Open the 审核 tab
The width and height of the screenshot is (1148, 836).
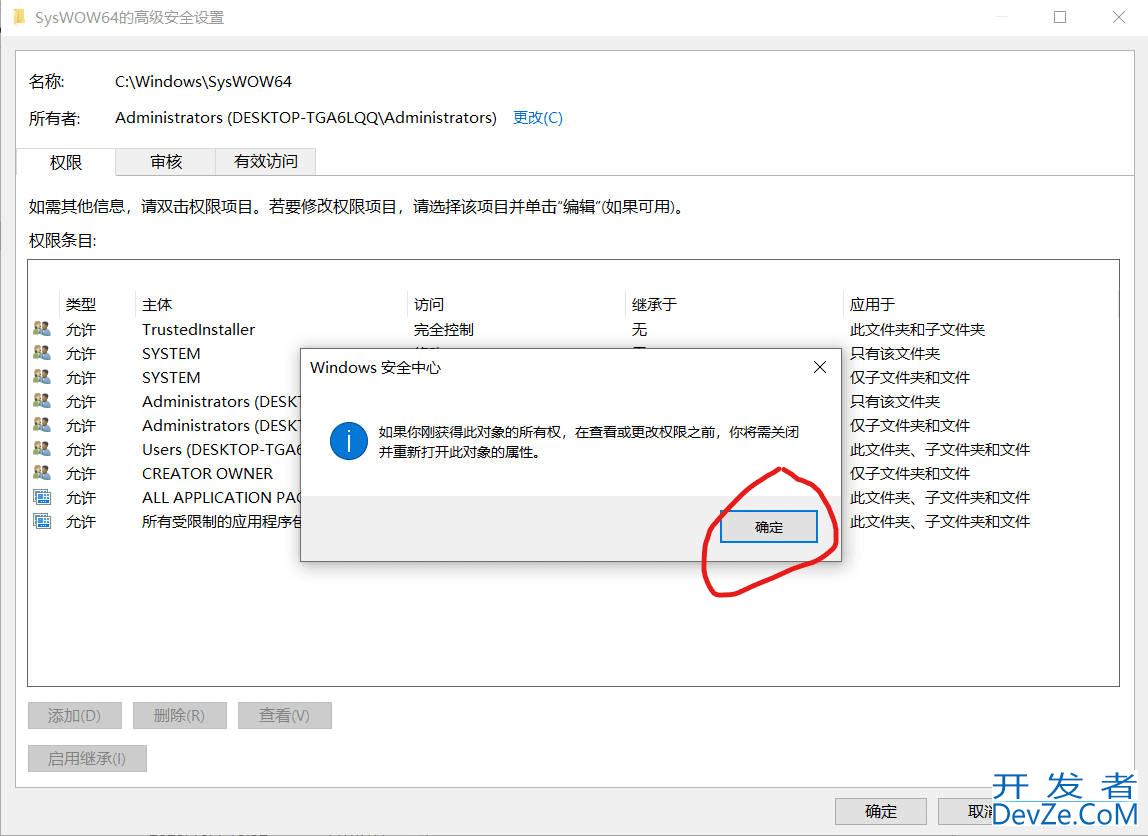point(166,161)
